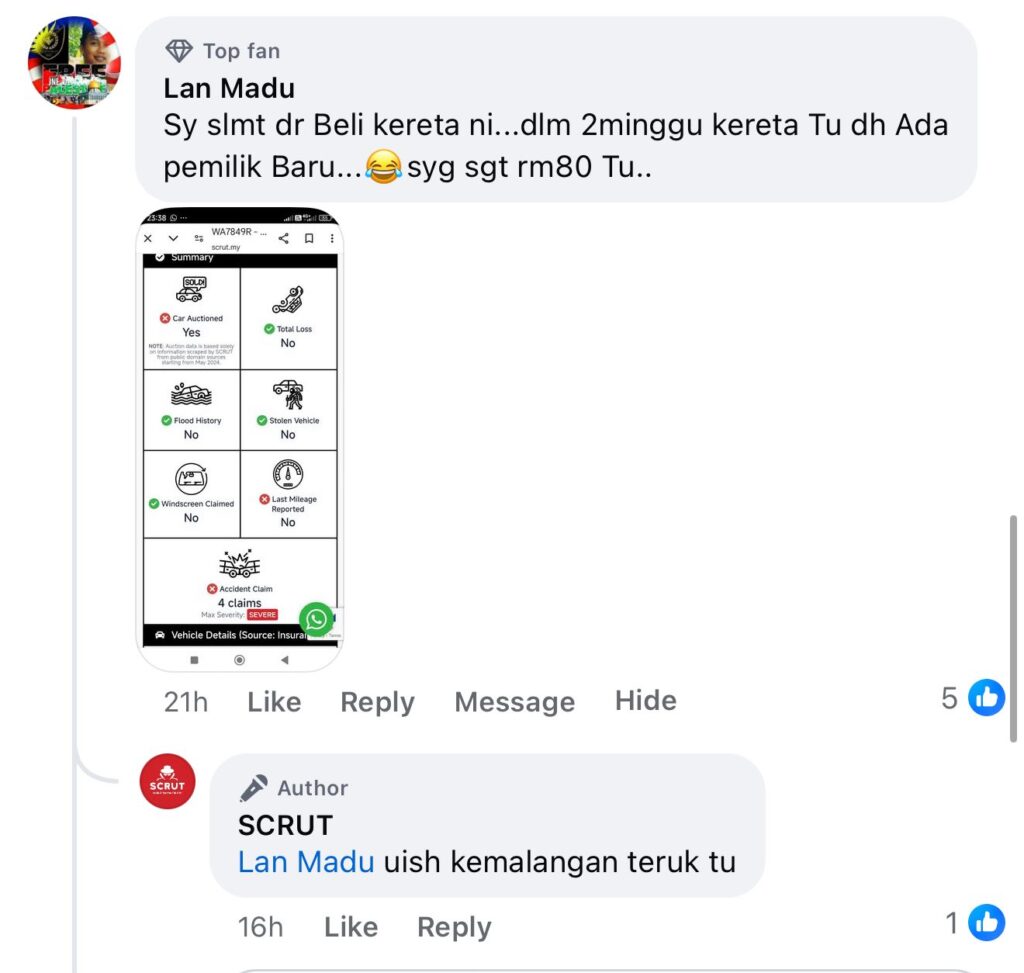Open Lan Madu's profile picture
This screenshot has width=1024, height=973.
pyautogui.click(x=74, y=63)
